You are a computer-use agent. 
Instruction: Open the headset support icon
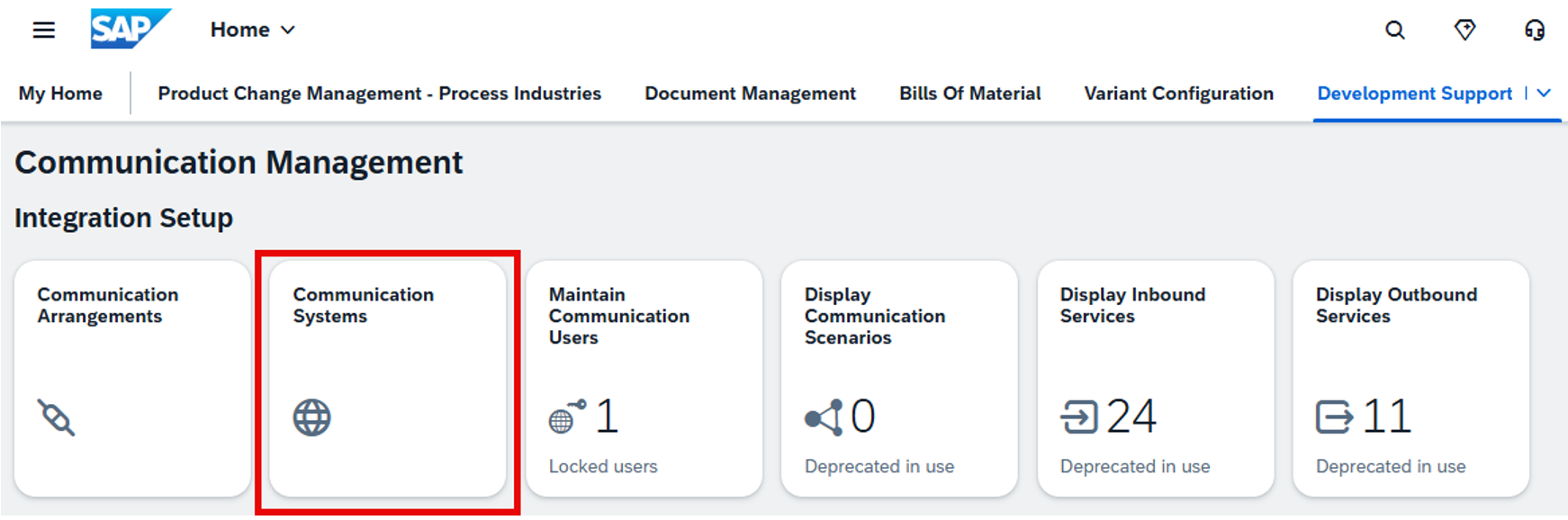click(1534, 31)
